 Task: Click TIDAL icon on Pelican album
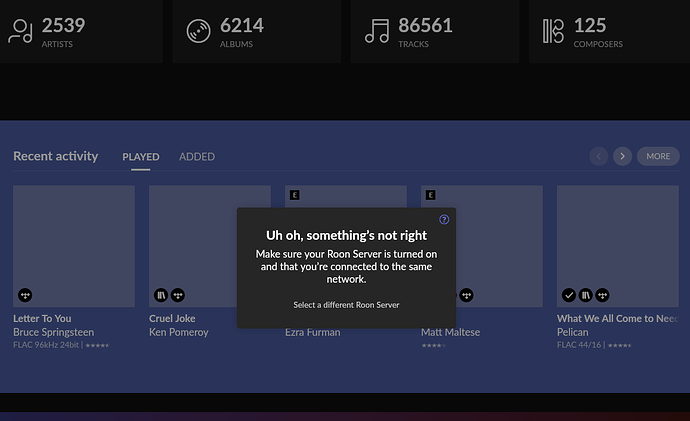(x=602, y=295)
